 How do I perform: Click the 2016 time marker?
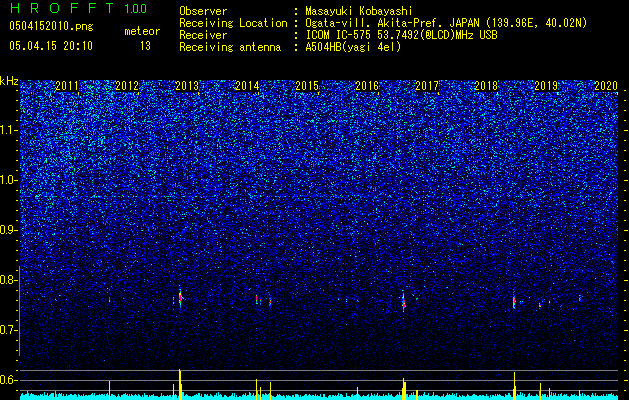click(x=367, y=86)
